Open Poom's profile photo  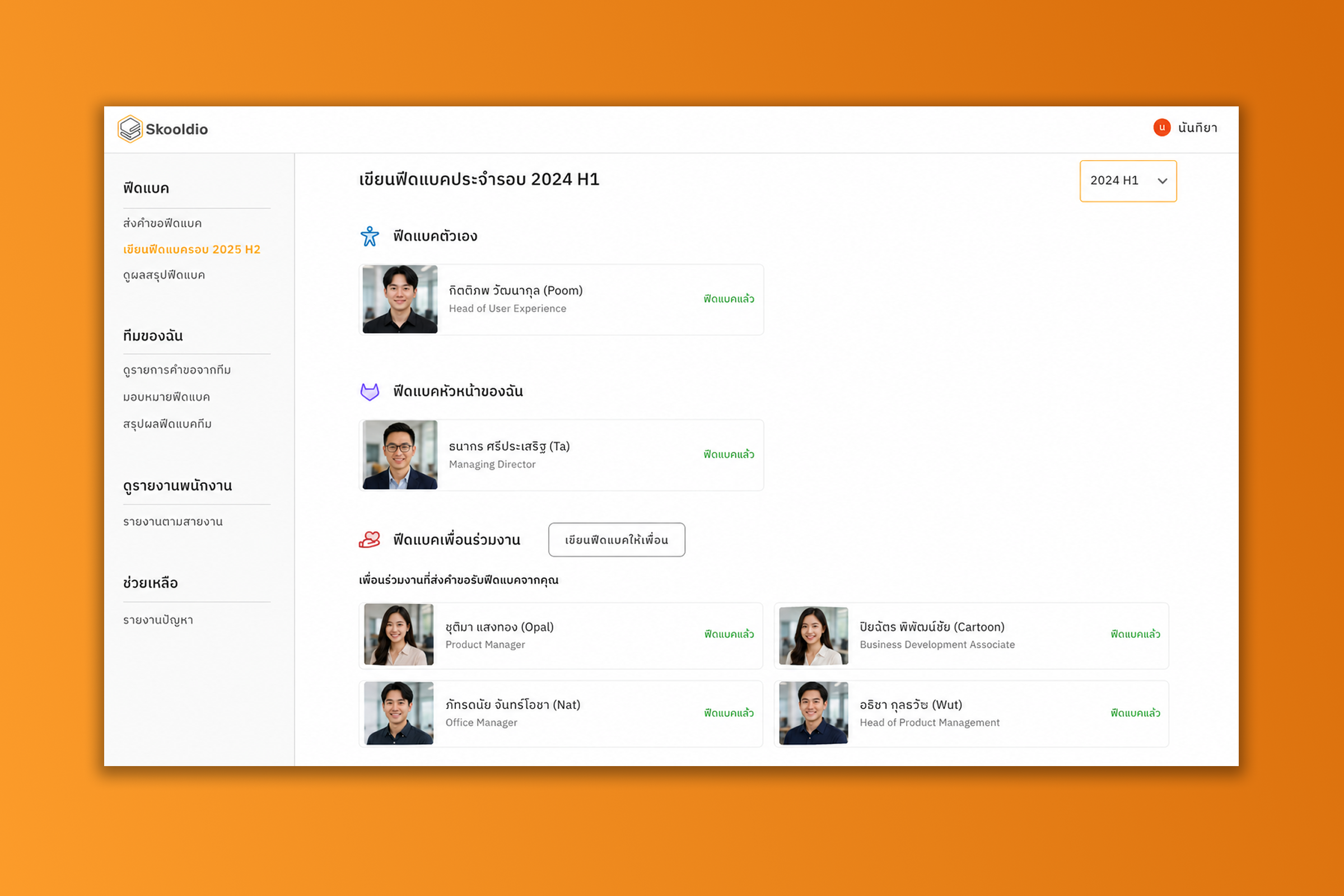[x=400, y=299]
